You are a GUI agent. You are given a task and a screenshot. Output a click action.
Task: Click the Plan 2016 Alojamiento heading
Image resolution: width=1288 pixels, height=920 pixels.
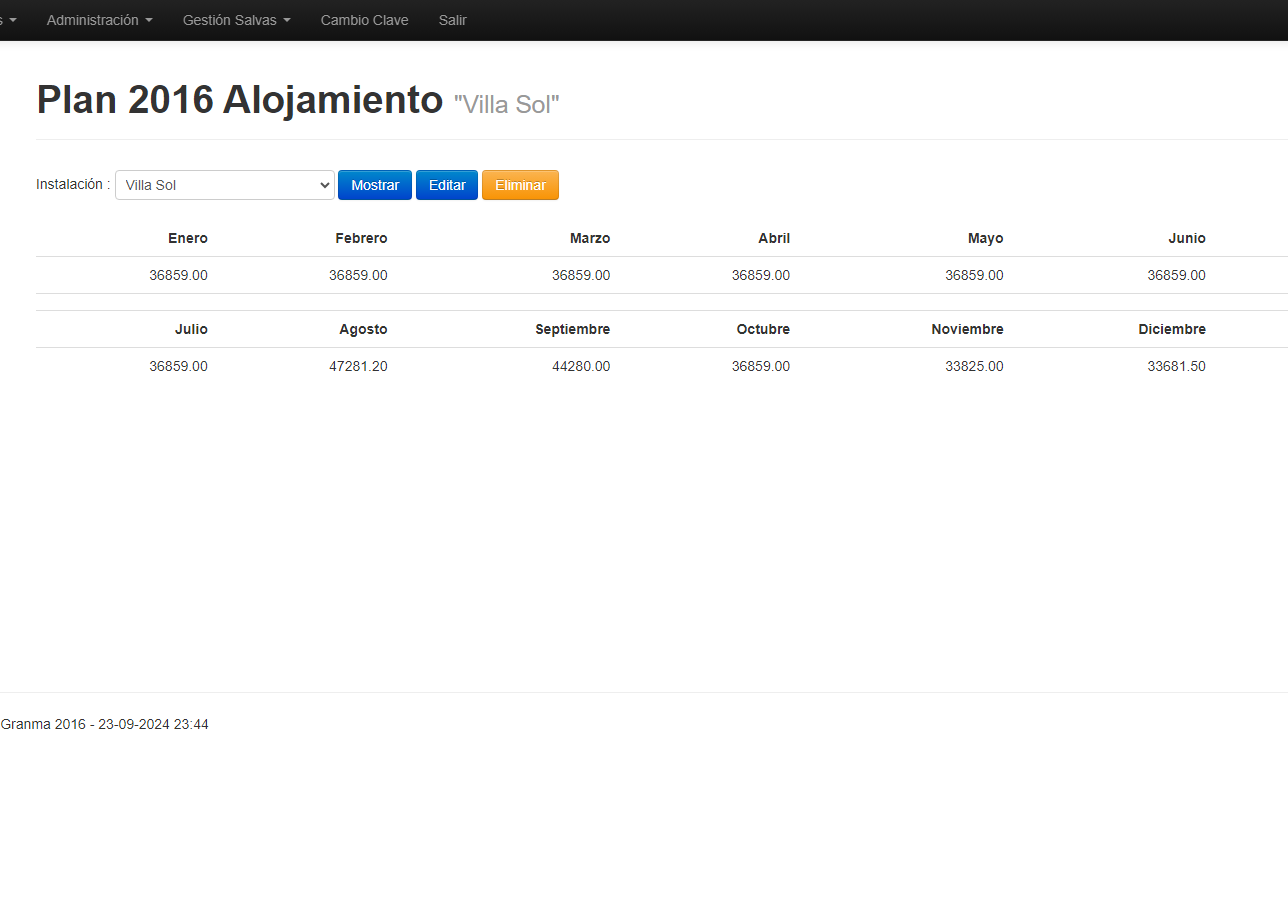click(x=240, y=100)
